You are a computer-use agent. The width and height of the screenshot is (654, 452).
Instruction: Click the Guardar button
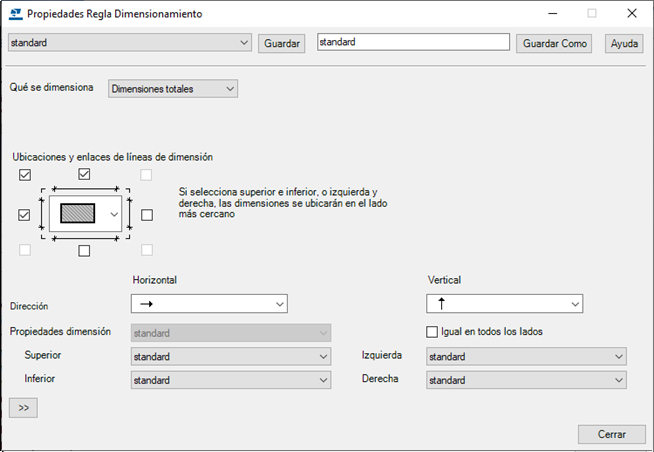click(x=281, y=44)
